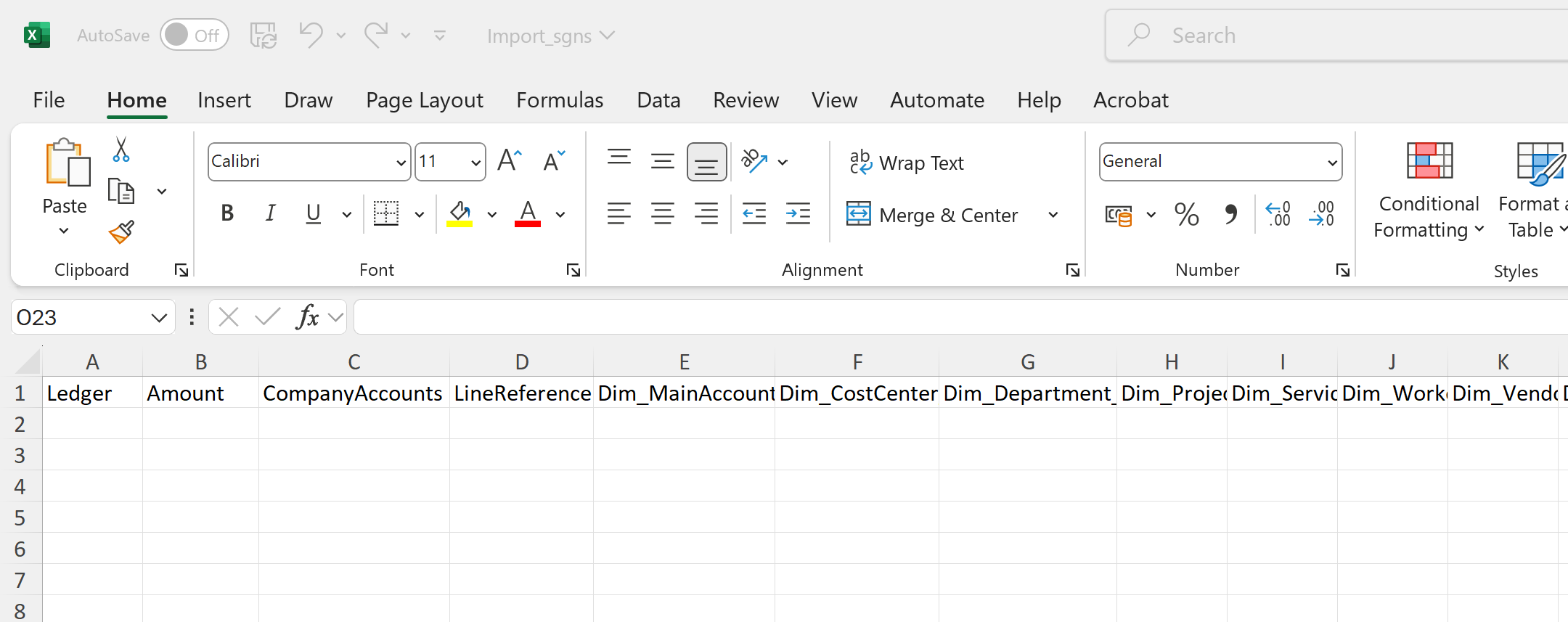Select Center alignment icon

click(x=663, y=213)
